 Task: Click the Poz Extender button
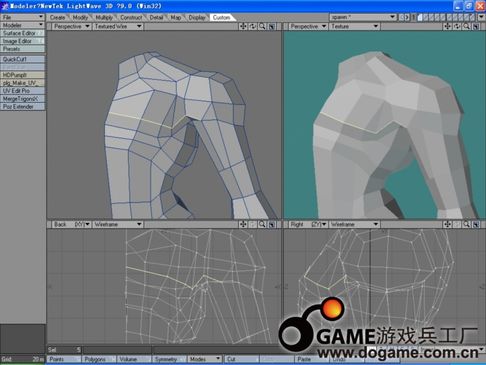pos(22,107)
